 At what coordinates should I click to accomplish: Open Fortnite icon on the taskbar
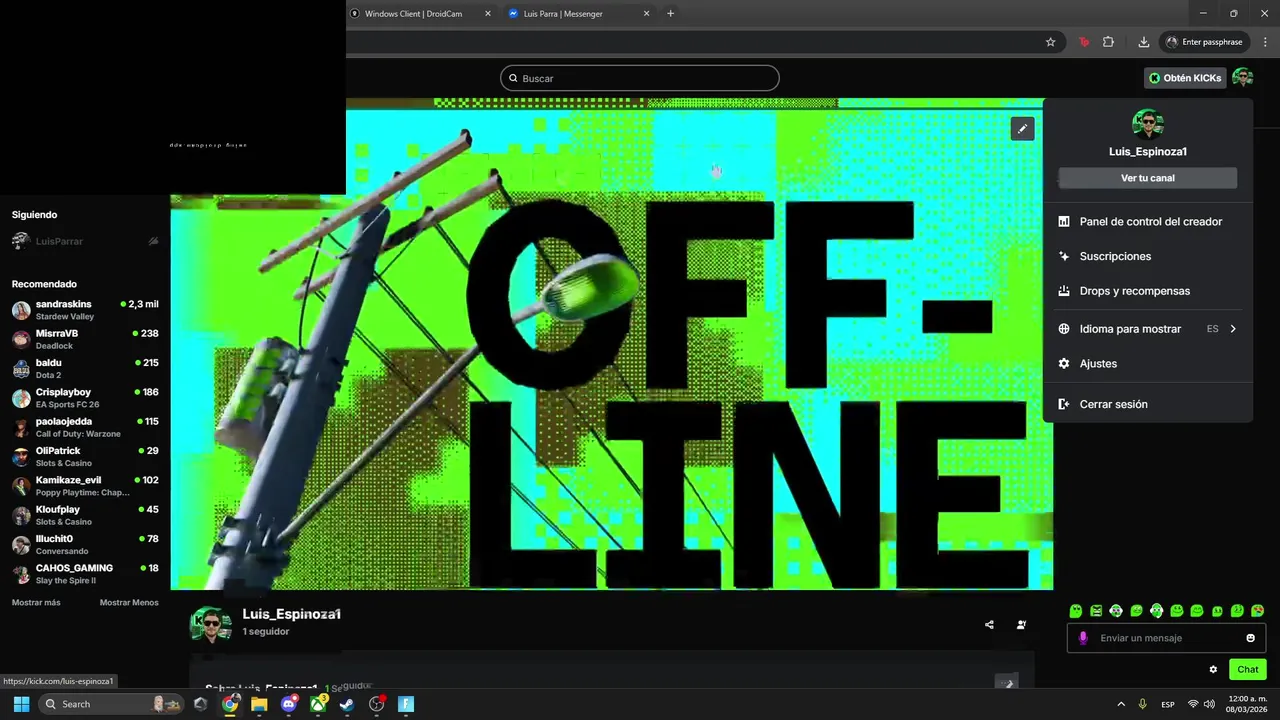(x=406, y=704)
